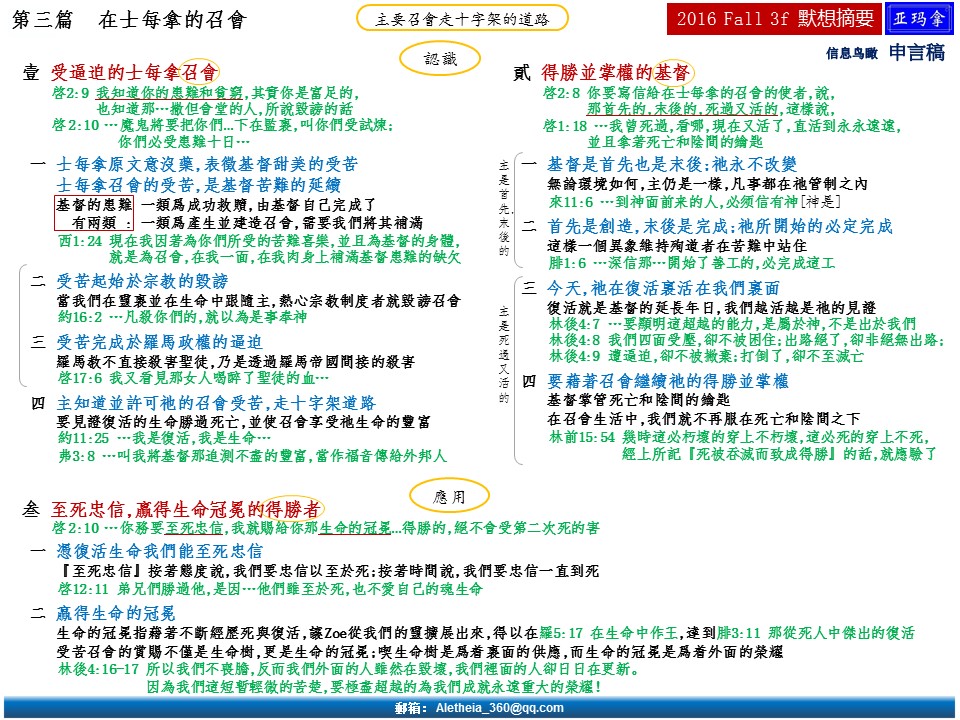Select the yellow oval '主要召會走十字架的道路'

(461, 18)
